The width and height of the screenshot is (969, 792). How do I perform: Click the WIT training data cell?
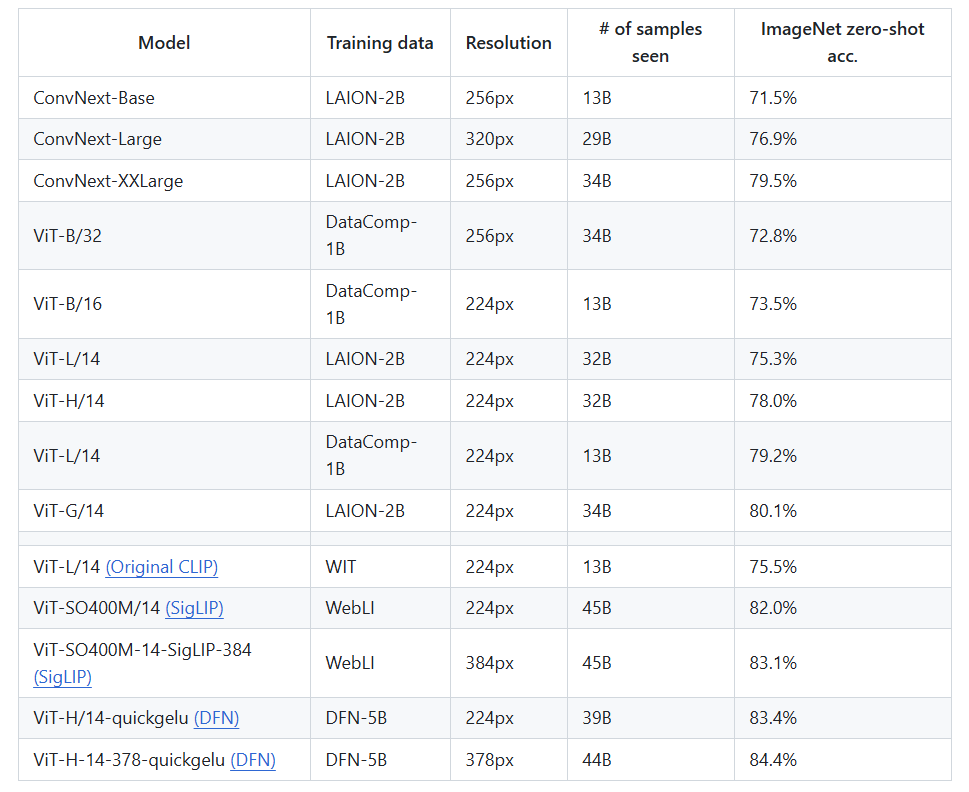[x=380, y=567]
